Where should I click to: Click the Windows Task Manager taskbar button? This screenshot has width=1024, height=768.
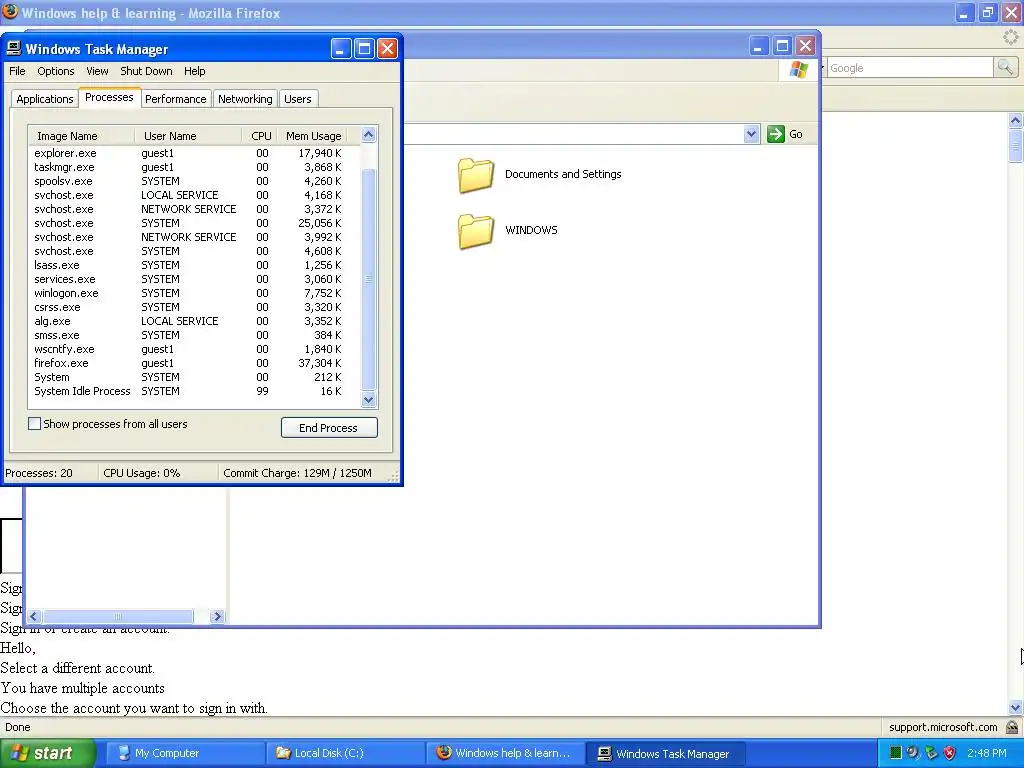coord(666,753)
